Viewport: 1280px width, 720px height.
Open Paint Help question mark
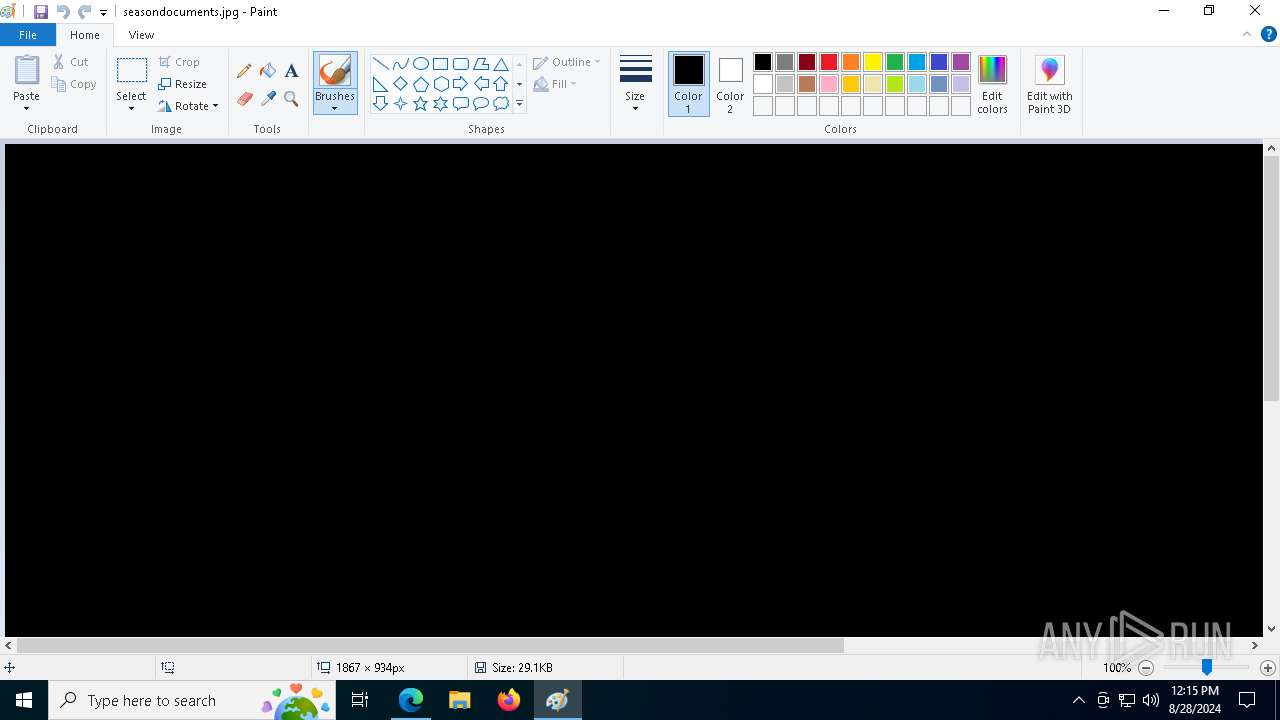click(x=1268, y=34)
